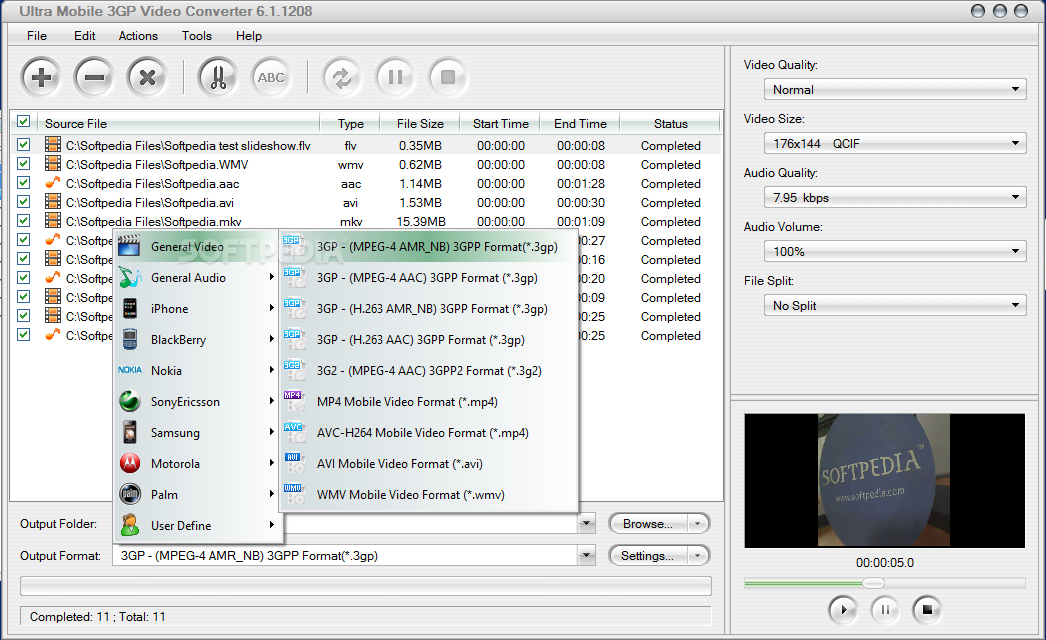Uncheck the Softpedia.aac file checkbox
1046x640 pixels.
point(24,182)
